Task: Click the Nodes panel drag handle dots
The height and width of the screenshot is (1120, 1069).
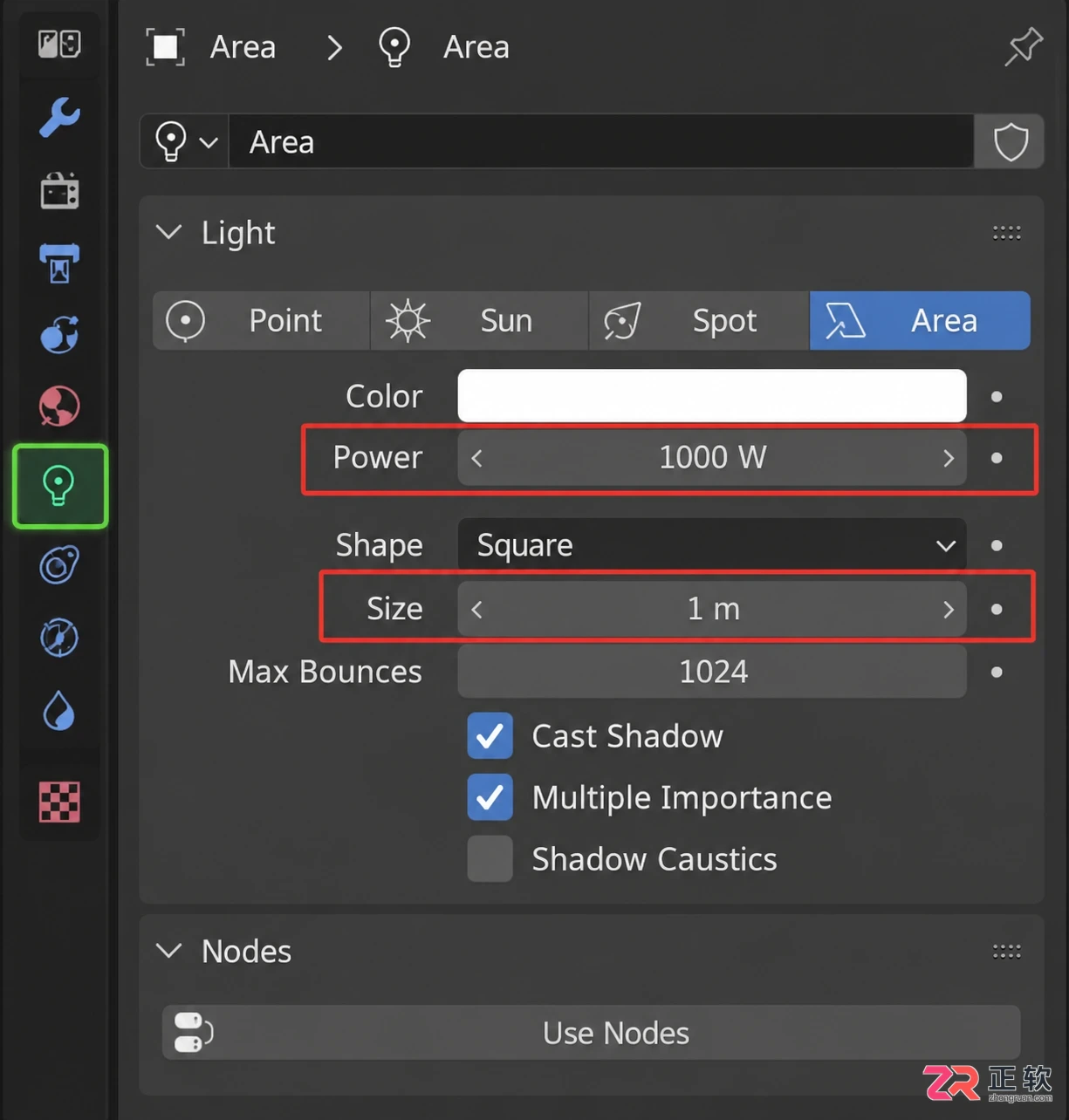Action: tap(1006, 951)
